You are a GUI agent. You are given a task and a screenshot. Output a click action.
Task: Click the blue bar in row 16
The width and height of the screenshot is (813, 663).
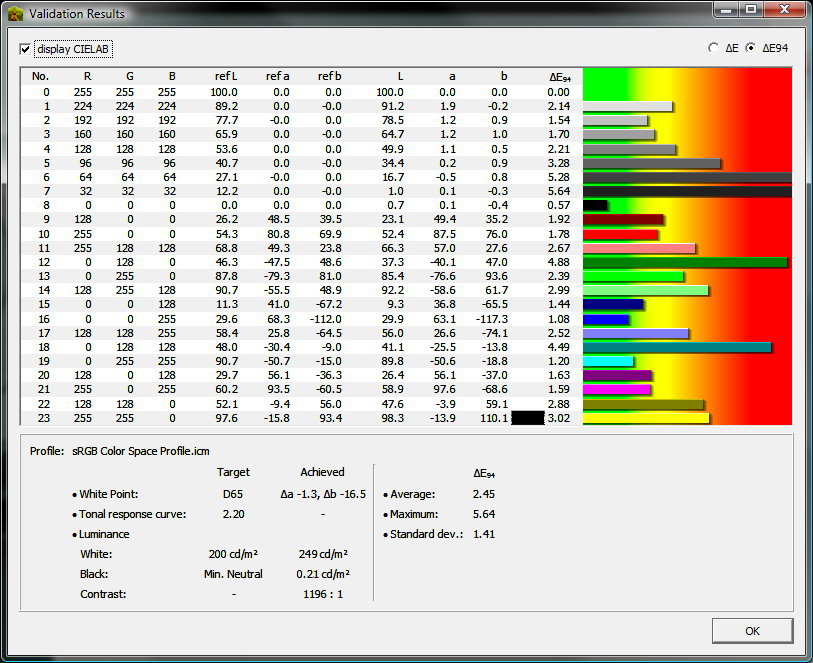click(x=605, y=319)
